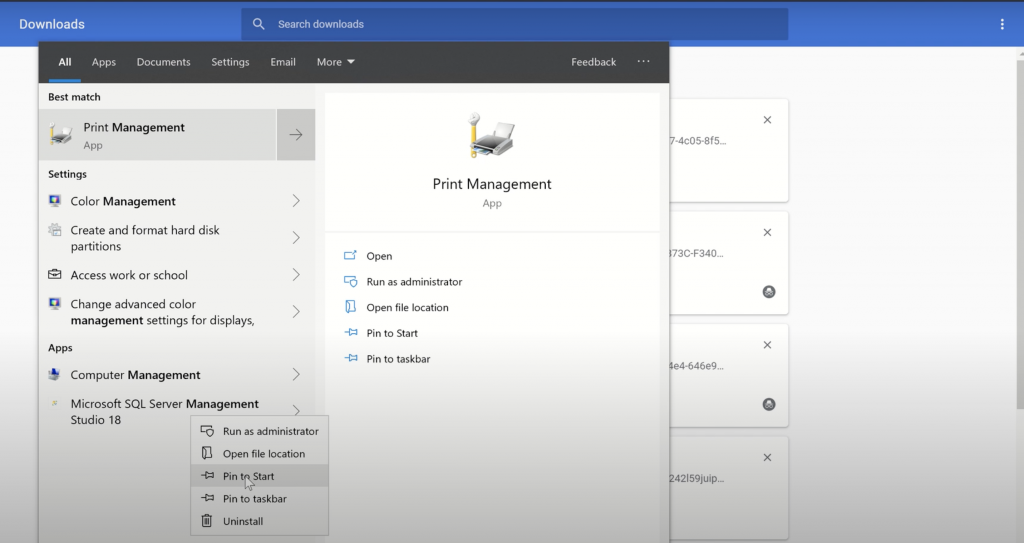Click the Run as administrator icon in context menu
This screenshot has width=1024, height=543.
(207, 431)
